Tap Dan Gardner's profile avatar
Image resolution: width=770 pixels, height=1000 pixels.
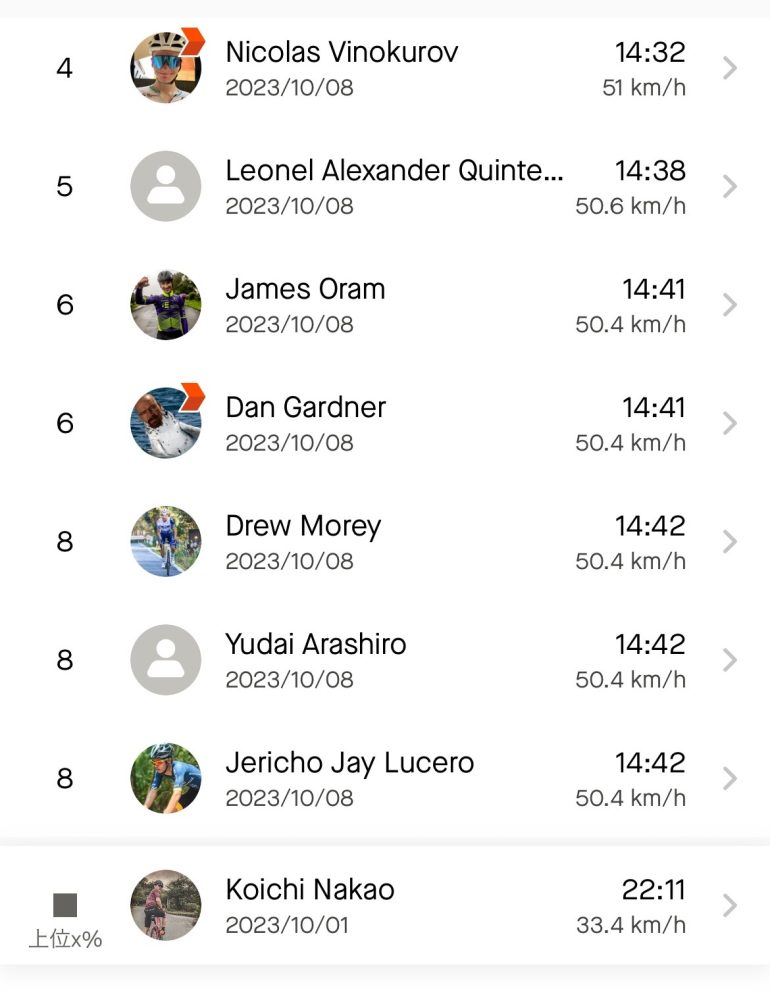[x=166, y=423]
